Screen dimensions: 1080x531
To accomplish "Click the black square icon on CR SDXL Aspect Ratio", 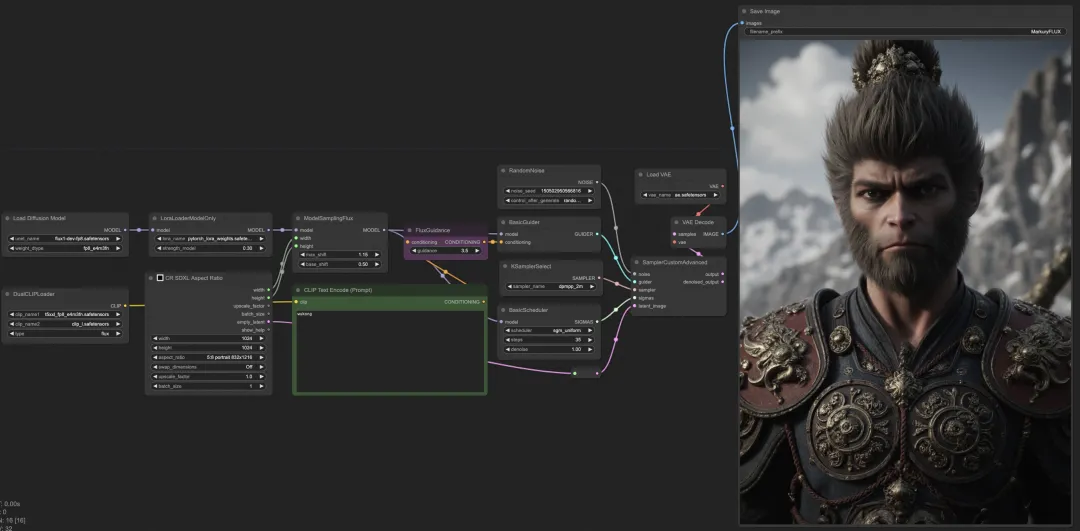I will tap(160, 278).
